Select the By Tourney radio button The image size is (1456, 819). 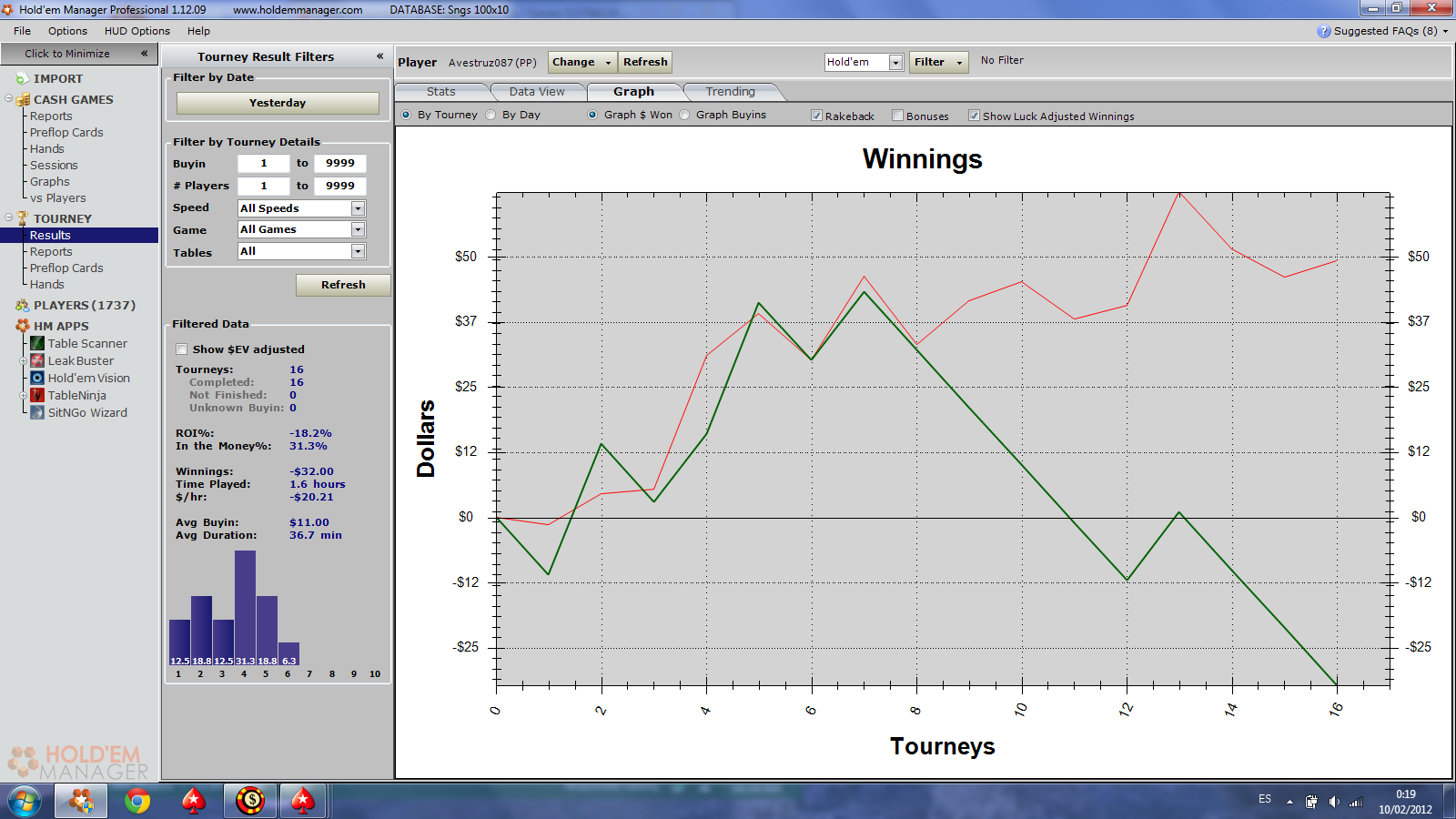coord(406,115)
